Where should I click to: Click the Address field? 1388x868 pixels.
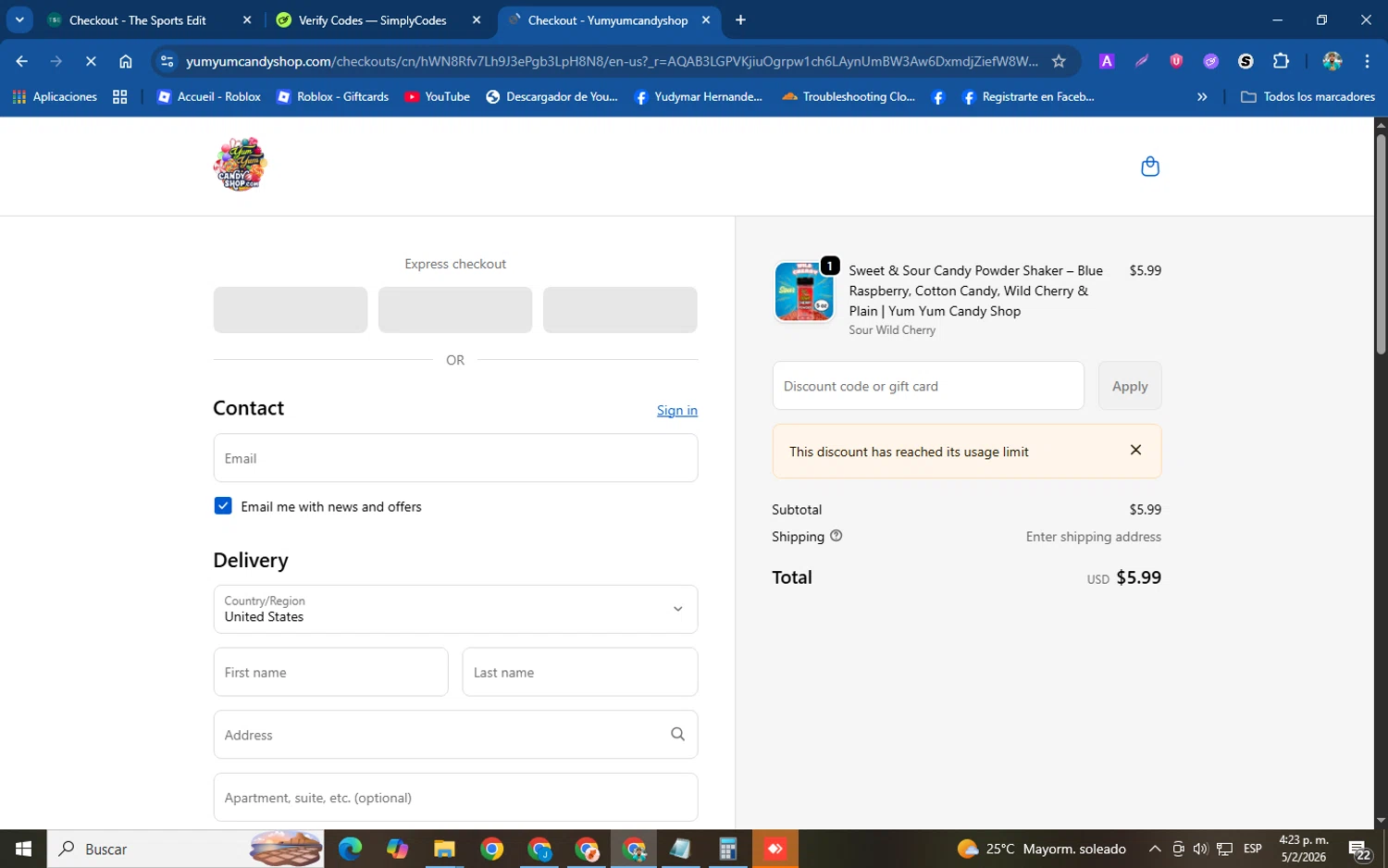pos(455,735)
